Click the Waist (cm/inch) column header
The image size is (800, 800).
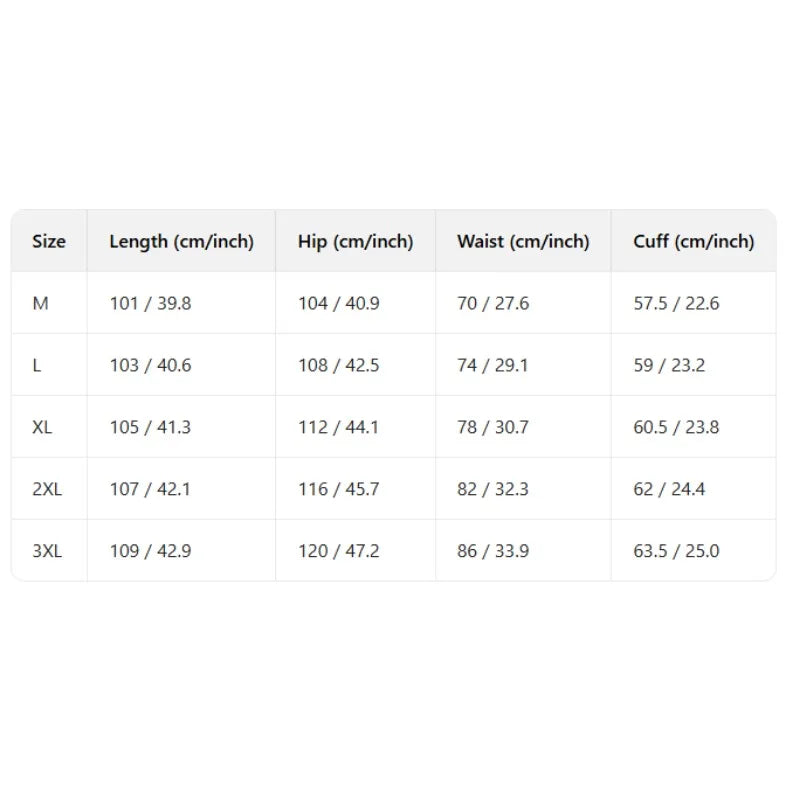tap(523, 241)
